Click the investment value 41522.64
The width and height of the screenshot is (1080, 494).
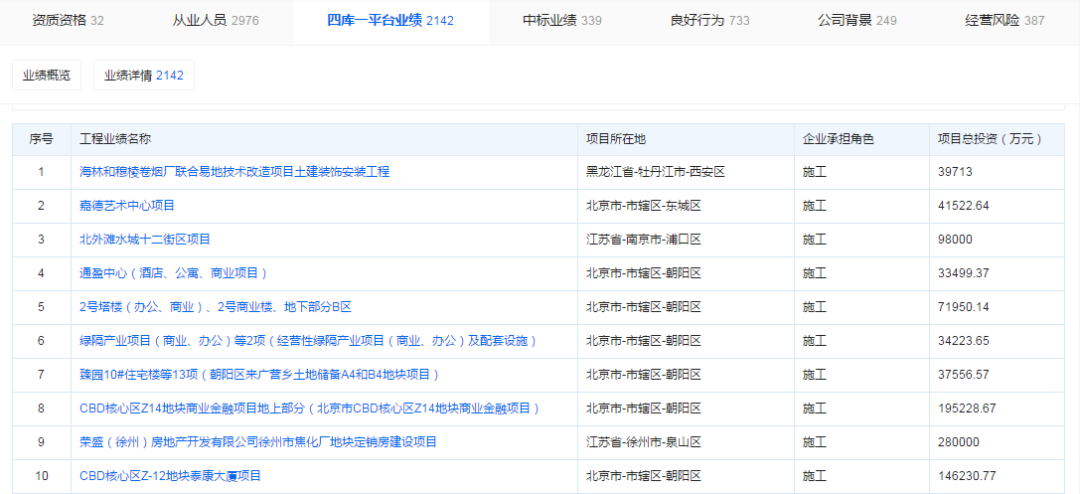(964, 206)
